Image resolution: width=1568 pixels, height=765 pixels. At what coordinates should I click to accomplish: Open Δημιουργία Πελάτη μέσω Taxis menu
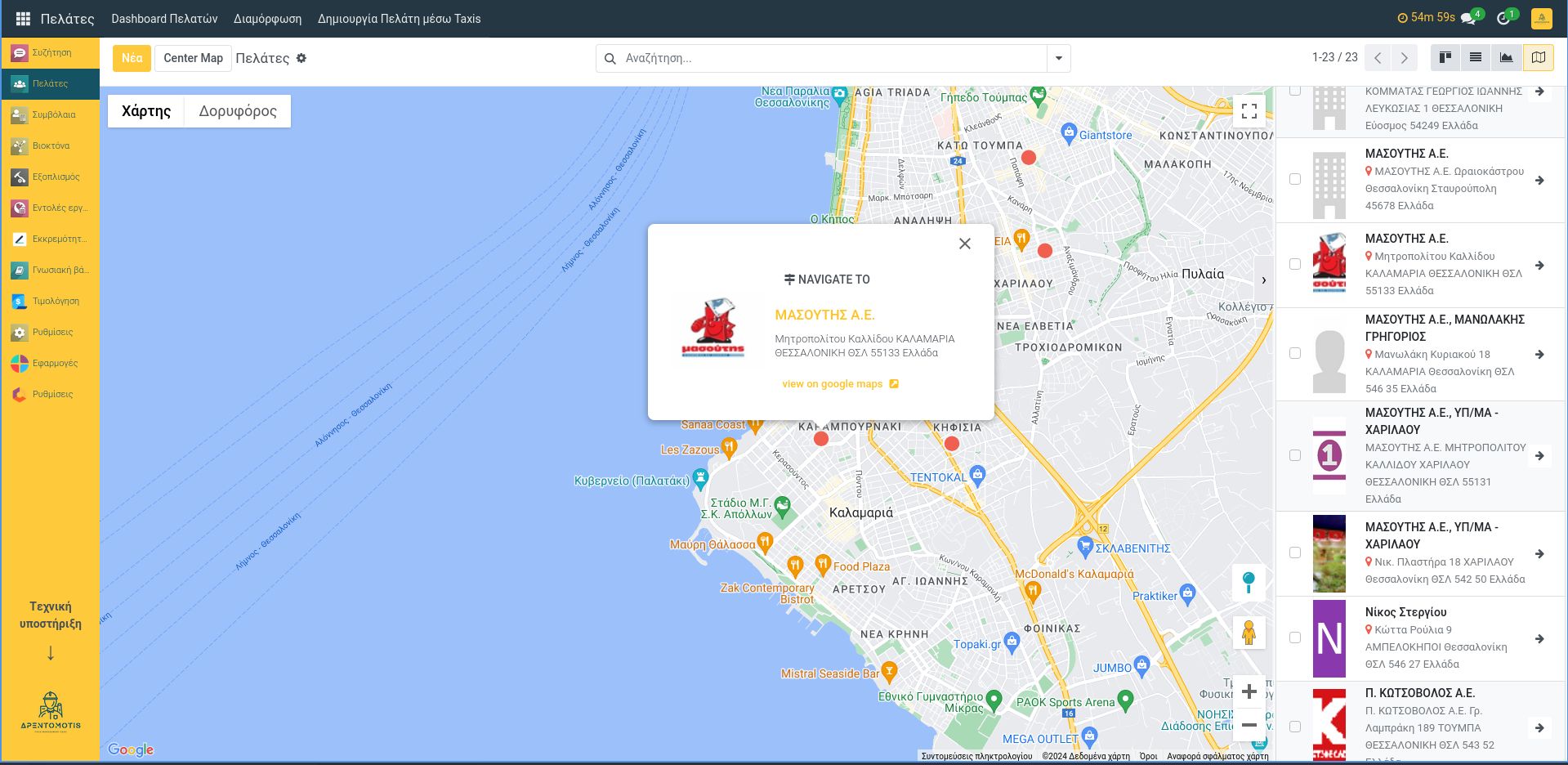coord(399,18)
